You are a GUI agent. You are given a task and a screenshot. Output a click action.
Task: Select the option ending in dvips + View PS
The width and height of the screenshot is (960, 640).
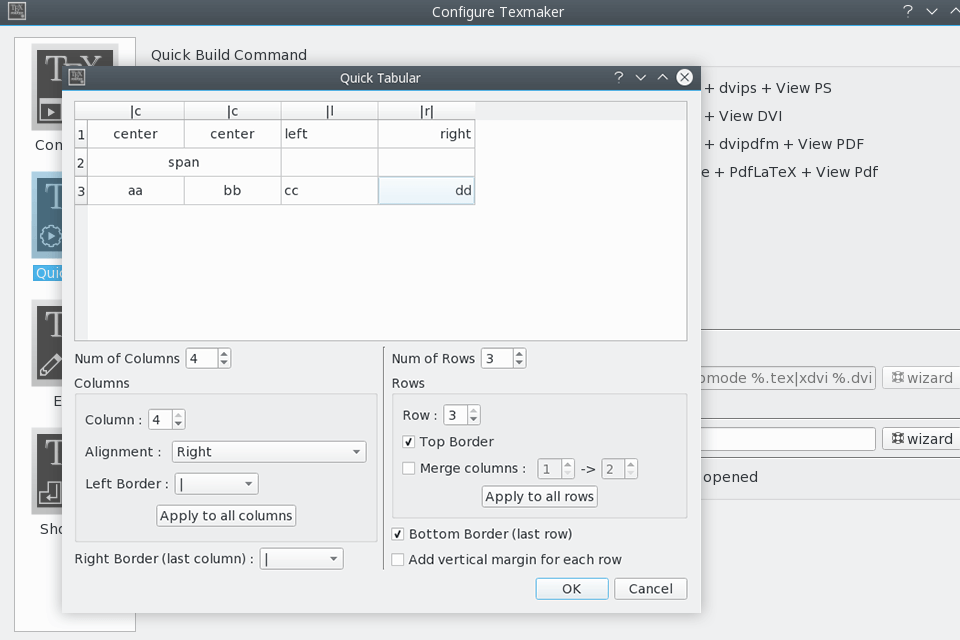(768, 88)
